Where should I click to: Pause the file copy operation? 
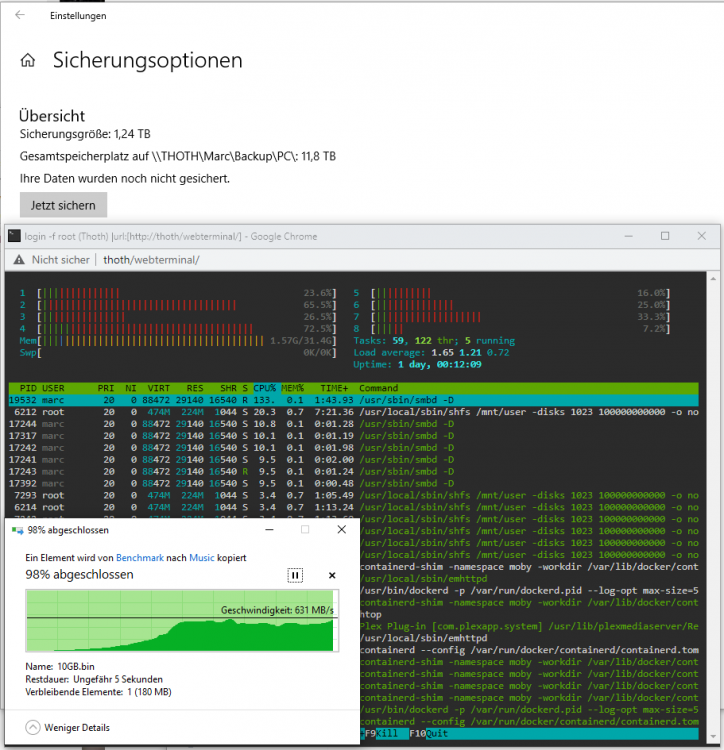(295, 575)
